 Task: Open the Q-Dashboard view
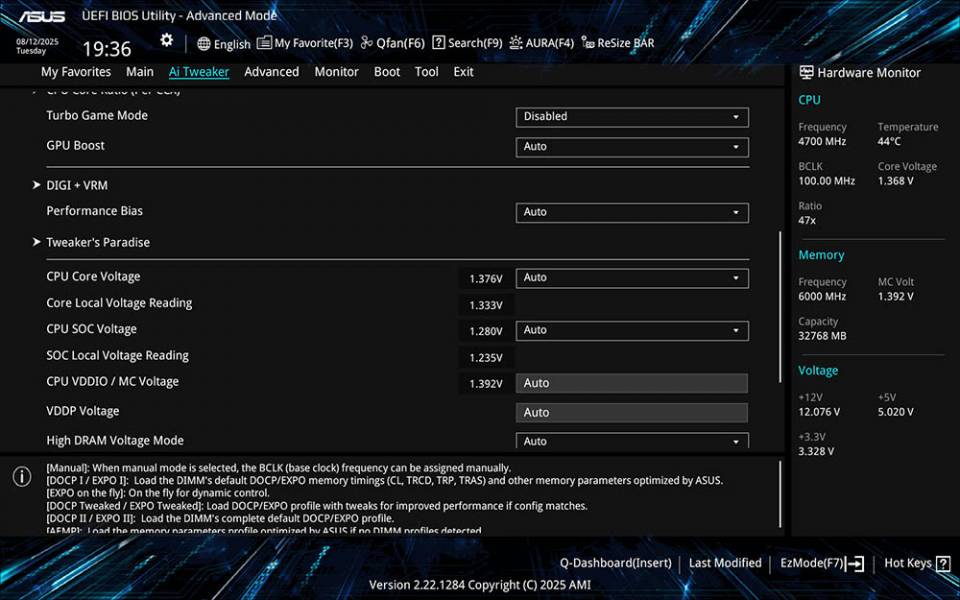tap(616, 562)
